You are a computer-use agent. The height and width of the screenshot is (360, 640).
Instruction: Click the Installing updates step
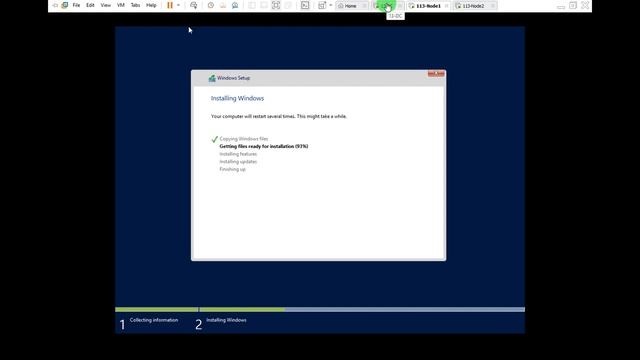pos(238,162)
